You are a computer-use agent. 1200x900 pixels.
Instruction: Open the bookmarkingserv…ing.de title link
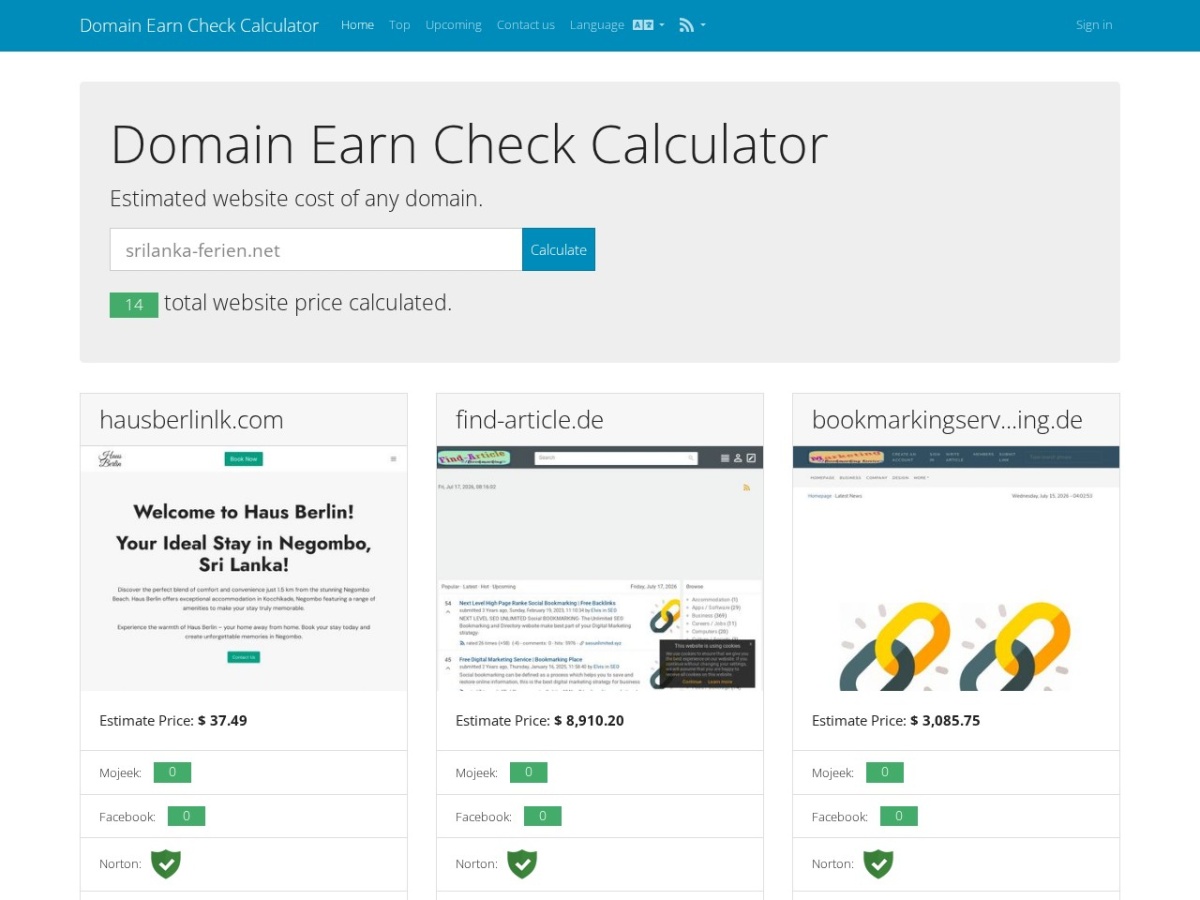(x=947, y=420)
